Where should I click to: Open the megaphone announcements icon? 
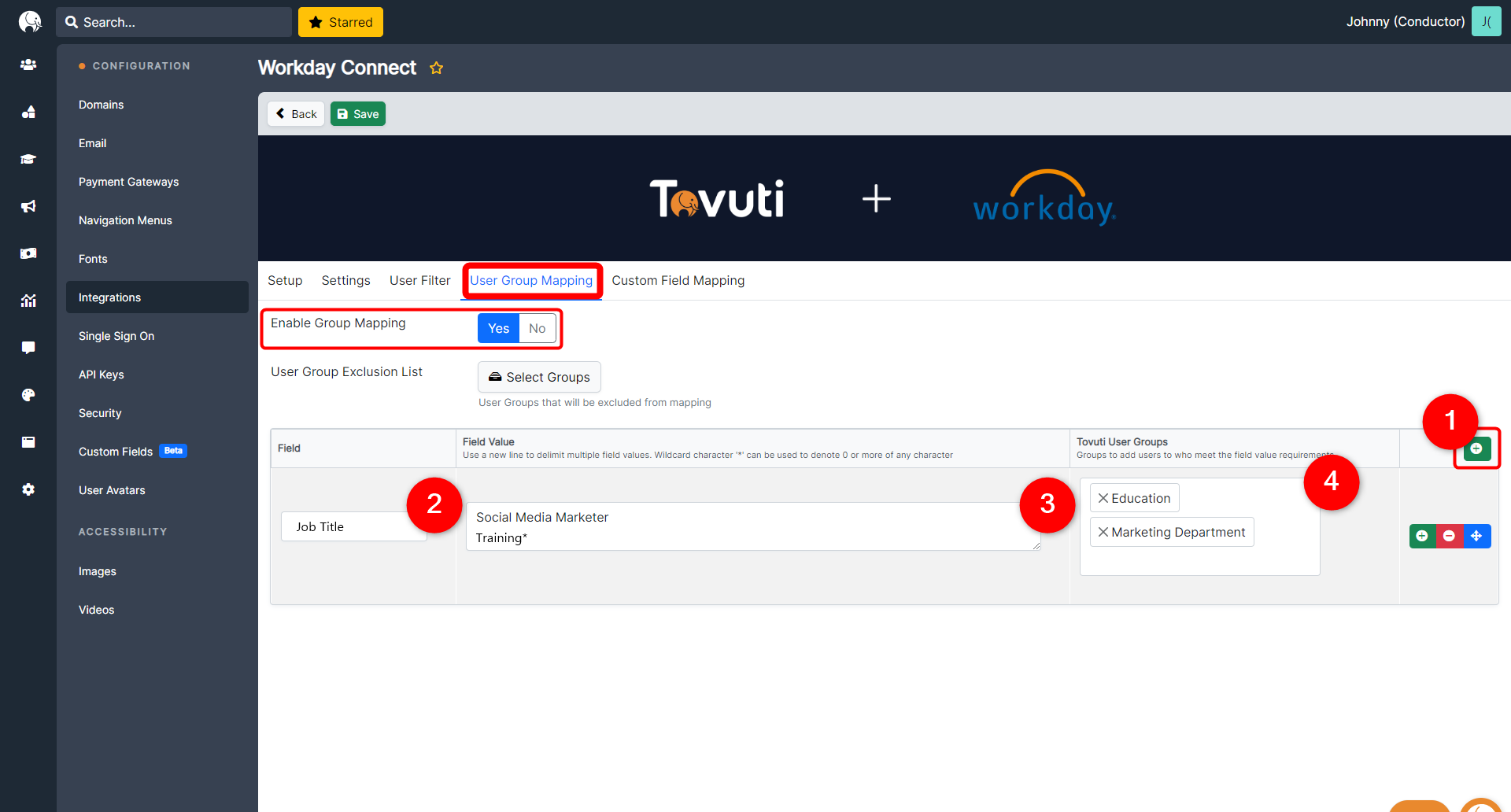[x=28, y=206]
